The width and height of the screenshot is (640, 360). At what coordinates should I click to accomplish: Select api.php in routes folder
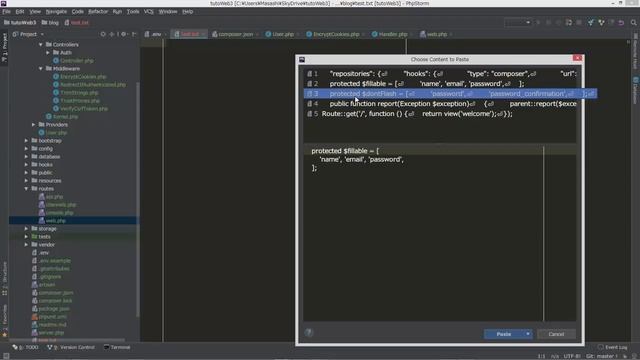pos(54,197)
